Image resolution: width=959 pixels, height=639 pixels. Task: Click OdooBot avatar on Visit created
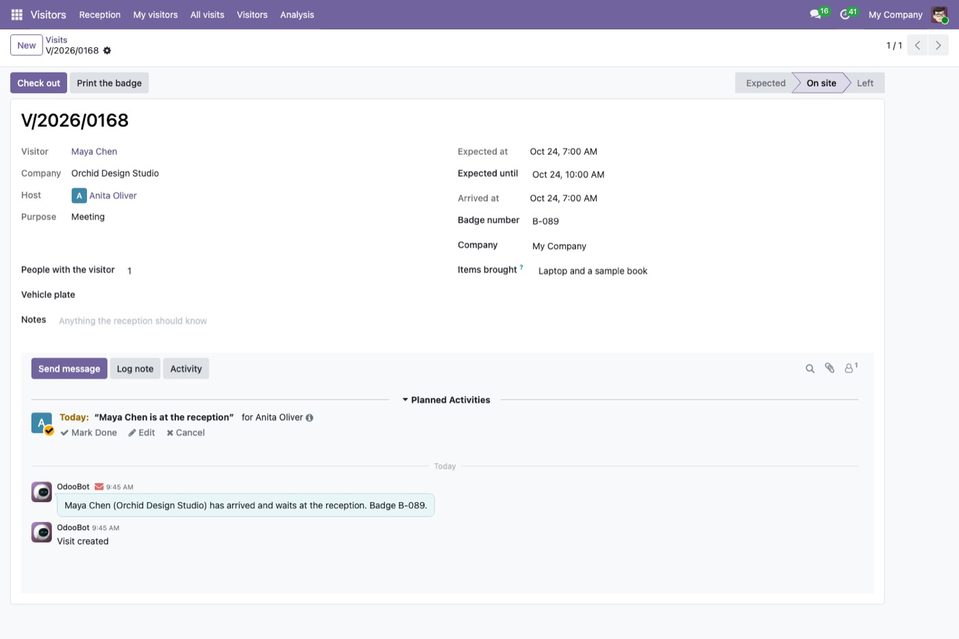(x=42, y=532)
